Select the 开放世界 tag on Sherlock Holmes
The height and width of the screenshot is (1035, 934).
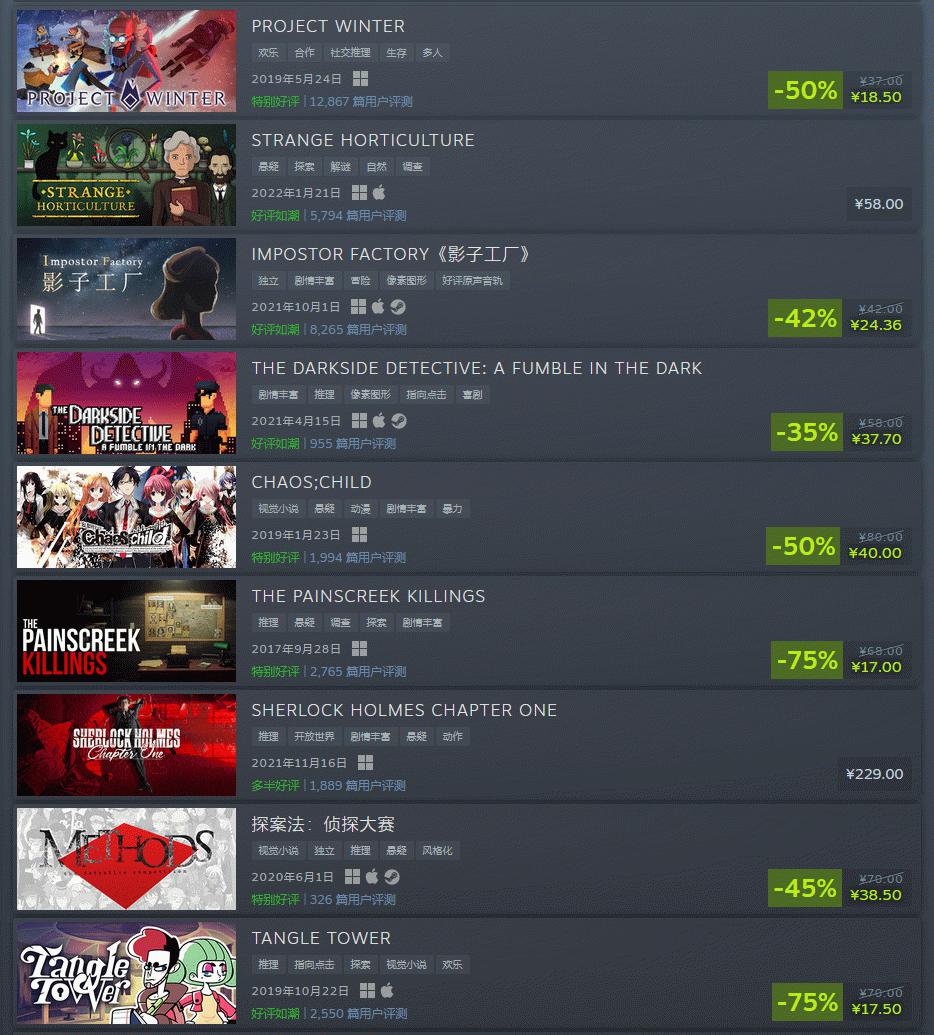pos(314,737)
